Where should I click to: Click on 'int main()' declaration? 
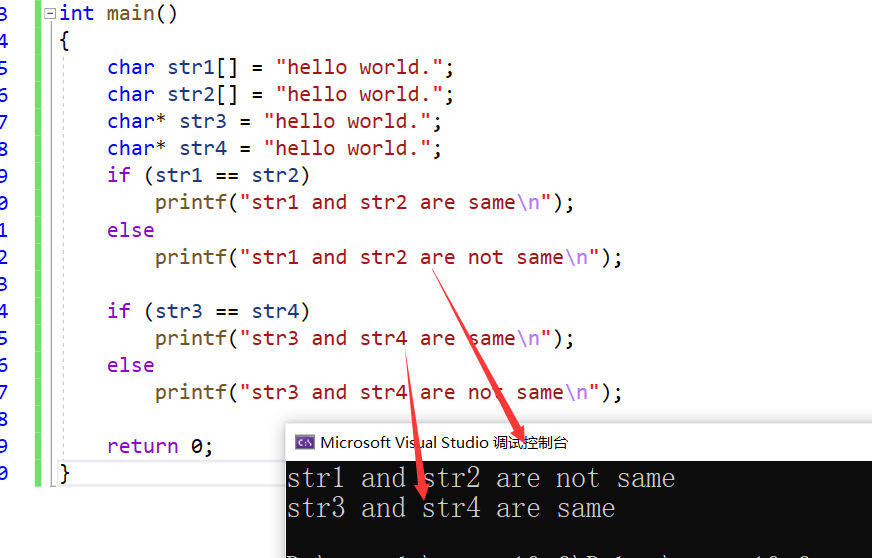pos(118,13)
